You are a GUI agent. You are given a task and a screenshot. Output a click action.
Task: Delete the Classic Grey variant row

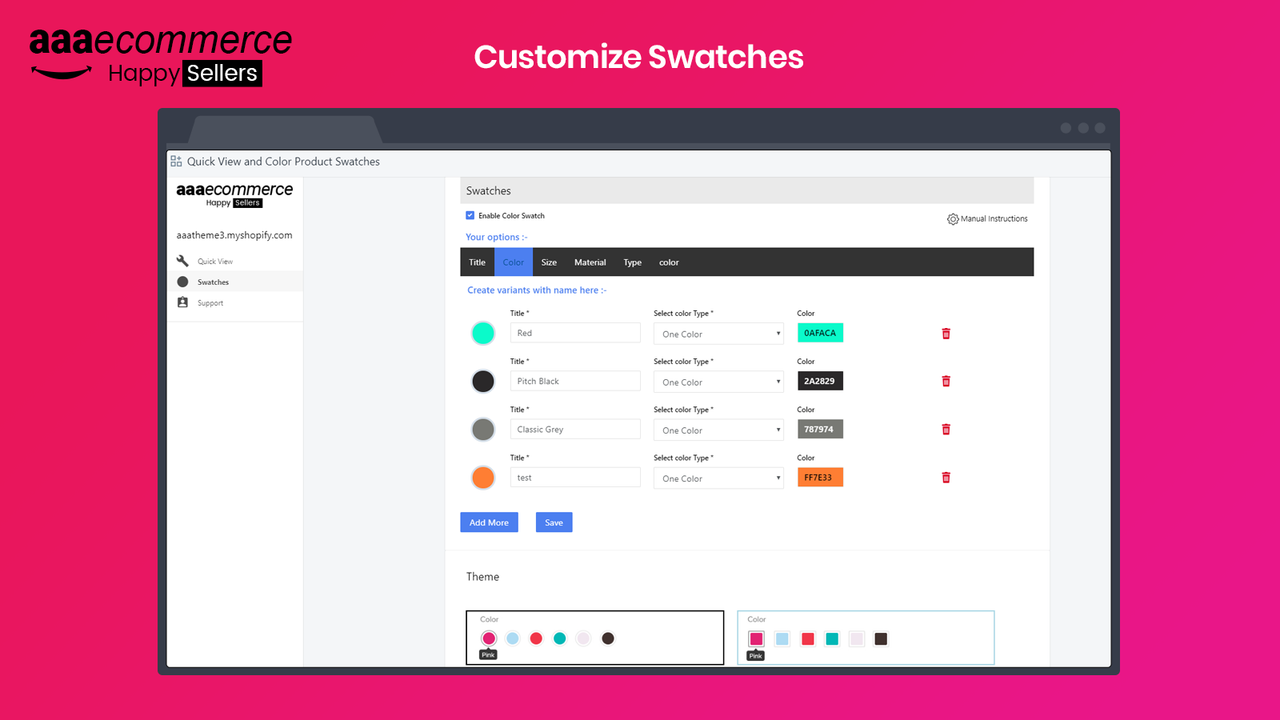click(x=946, y=429)
